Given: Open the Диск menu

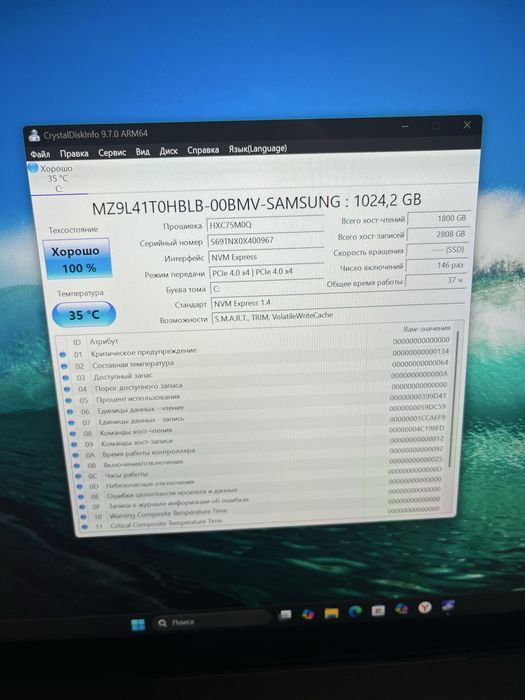Looking at the screenshot, I should coord(169,151).
